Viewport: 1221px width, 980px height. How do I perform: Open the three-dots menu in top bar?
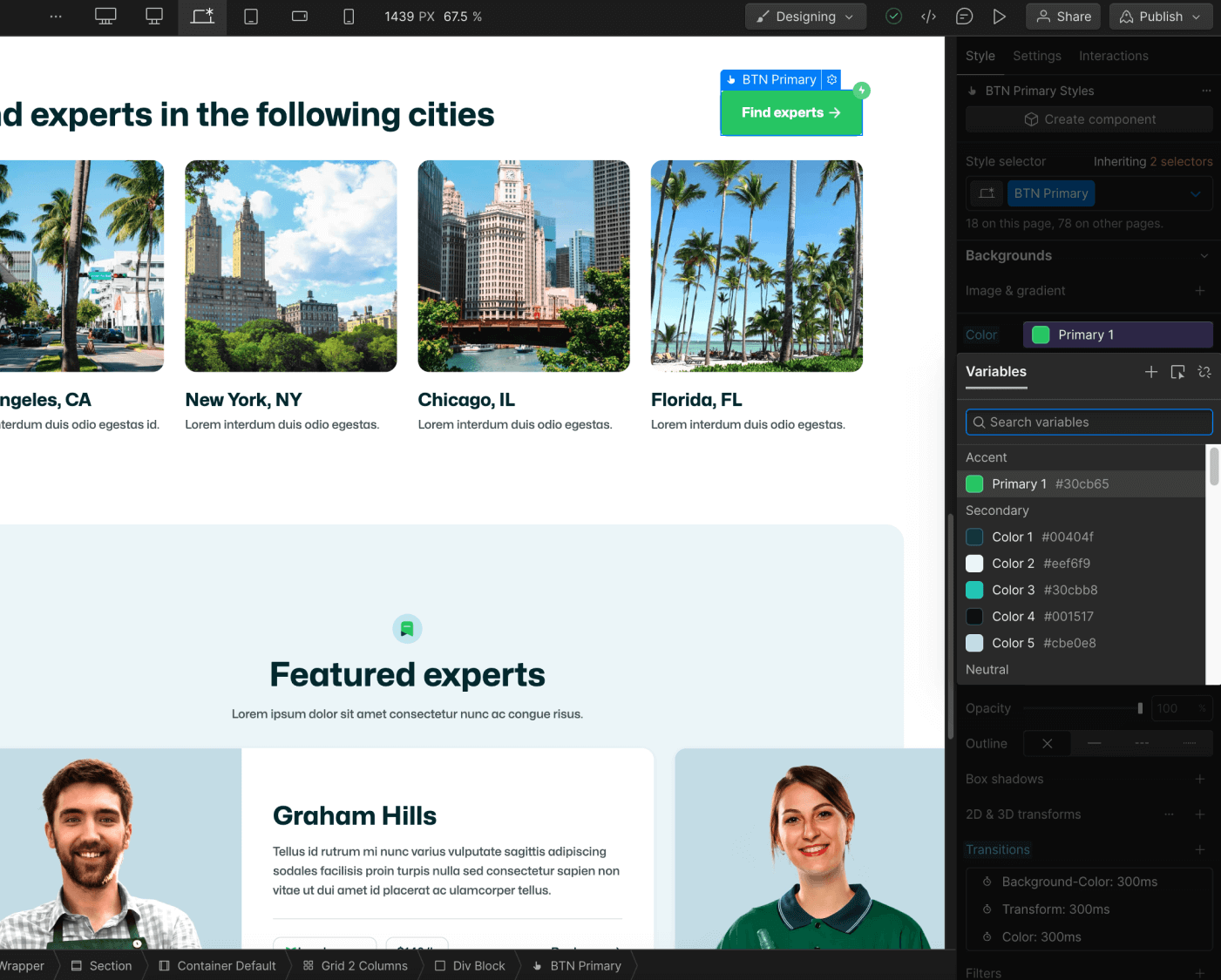(56, 17)
